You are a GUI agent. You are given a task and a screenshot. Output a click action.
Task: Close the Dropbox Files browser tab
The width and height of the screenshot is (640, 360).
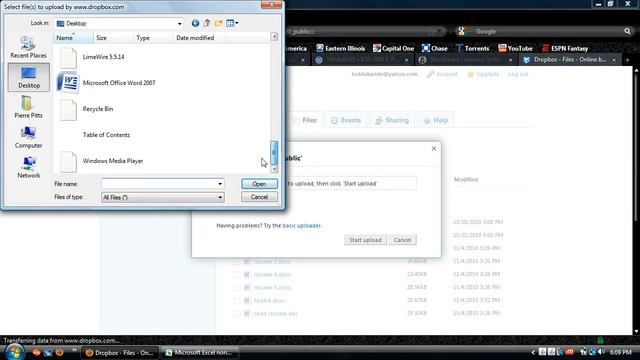[614, 60]
